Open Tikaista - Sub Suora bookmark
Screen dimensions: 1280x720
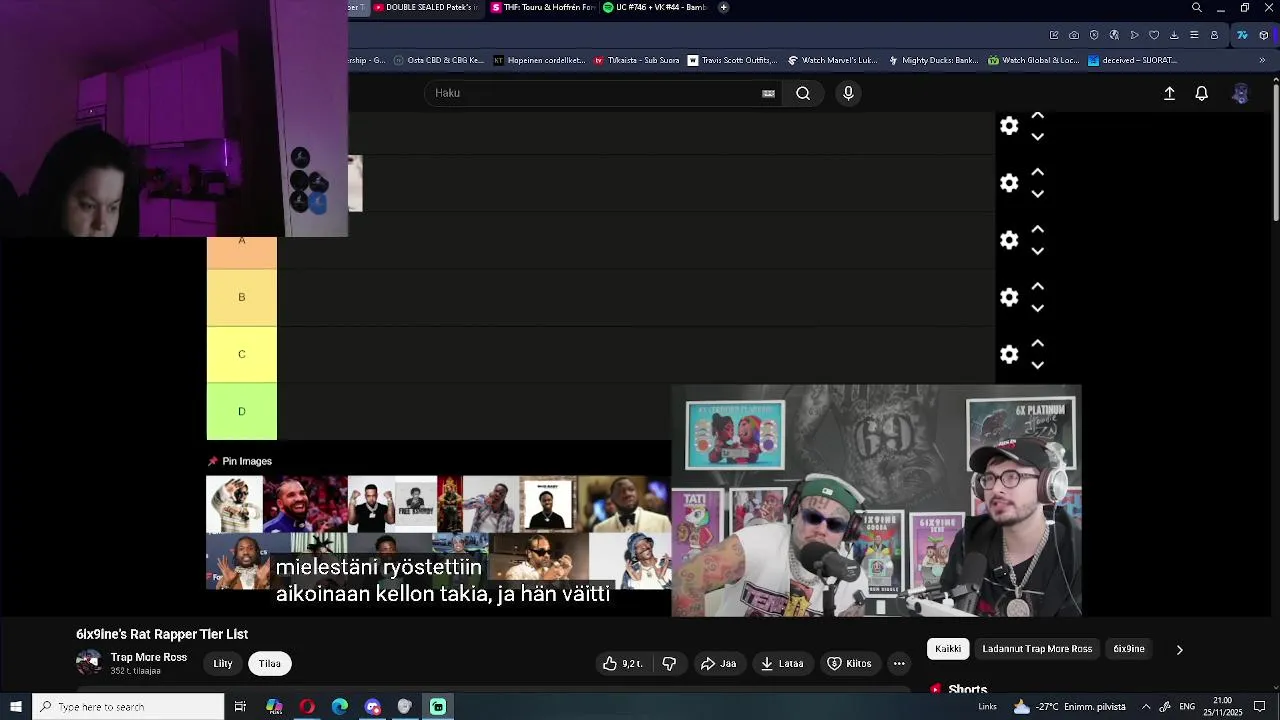(x=637, y=60)
